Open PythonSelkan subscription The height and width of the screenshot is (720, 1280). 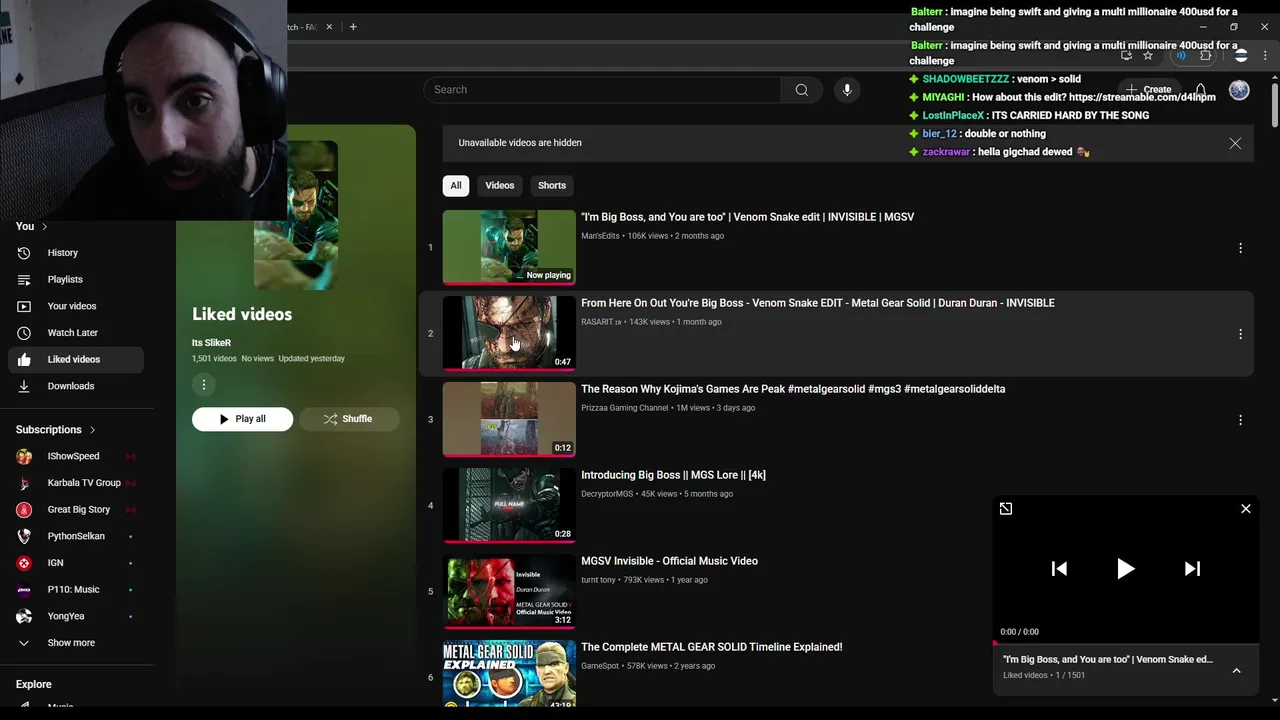[76, 536]
